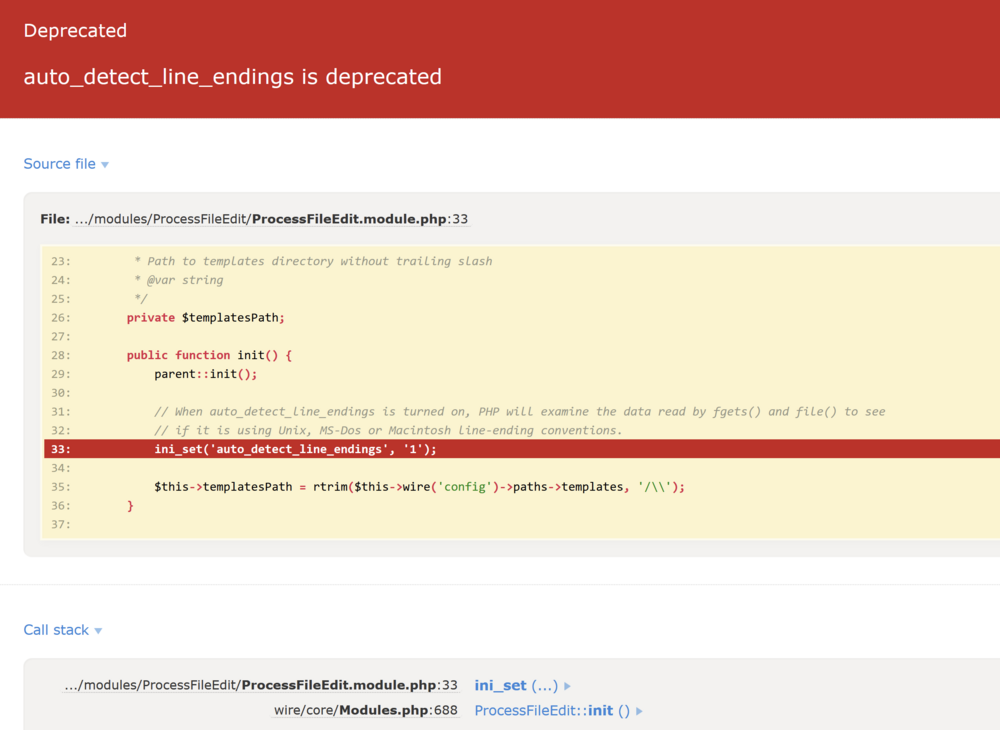This screenshot has width=1000, height=730.
Task: Click the Deprecated error type label
Action: coord(75,31)
